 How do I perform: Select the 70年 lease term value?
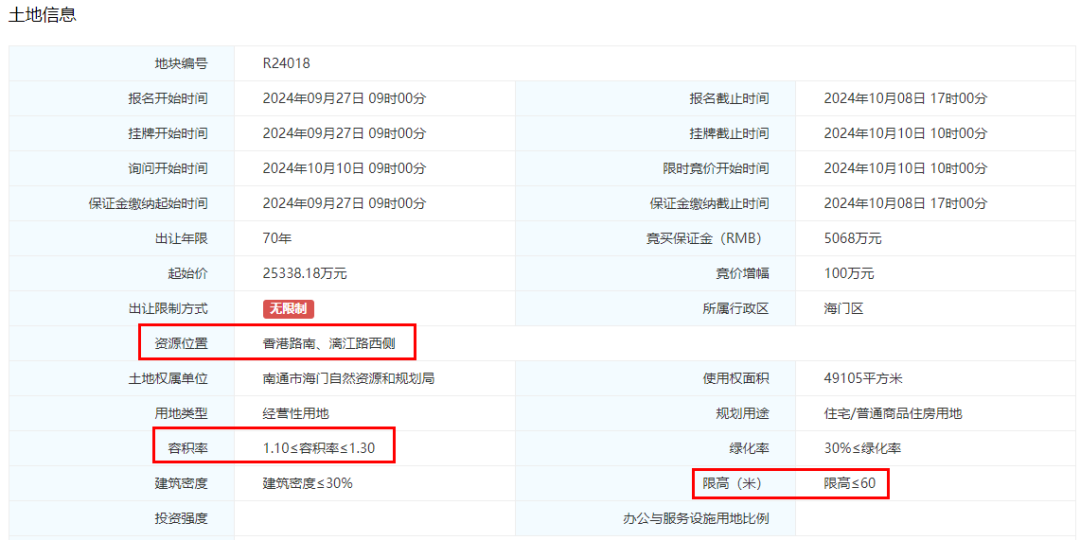click(x=278, y=239)
